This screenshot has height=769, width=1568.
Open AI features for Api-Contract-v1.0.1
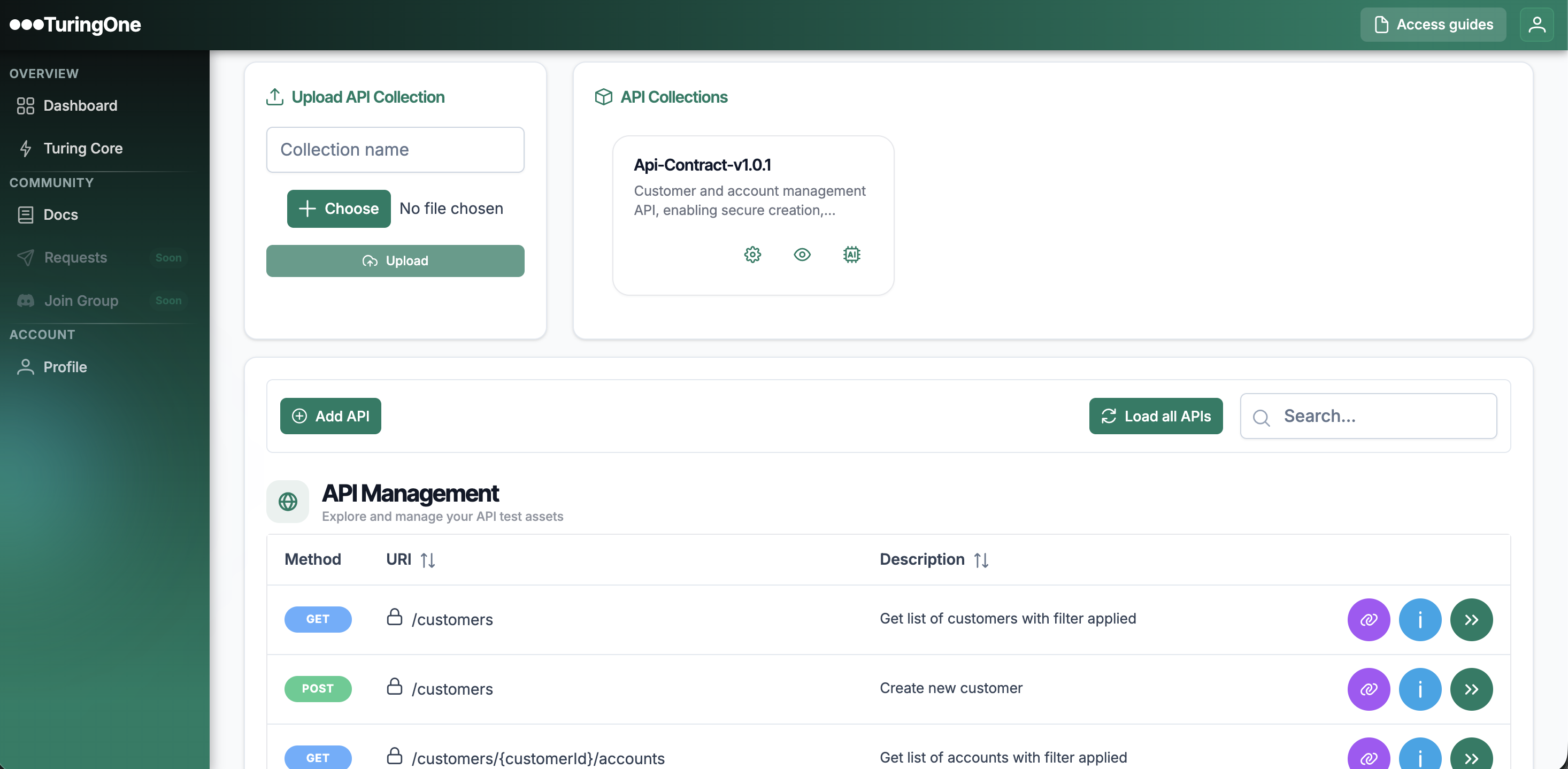coord(851,255)
